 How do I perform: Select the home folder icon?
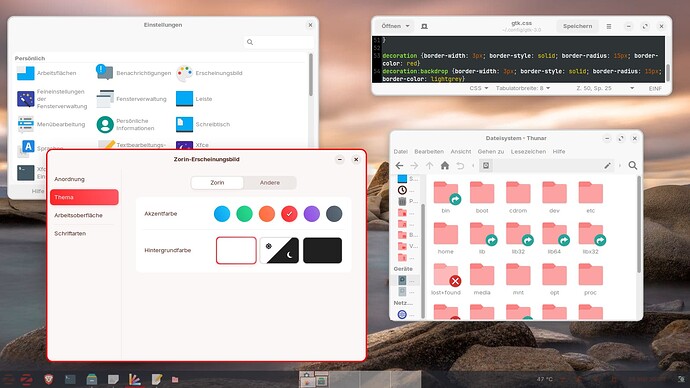pos(446,234)
